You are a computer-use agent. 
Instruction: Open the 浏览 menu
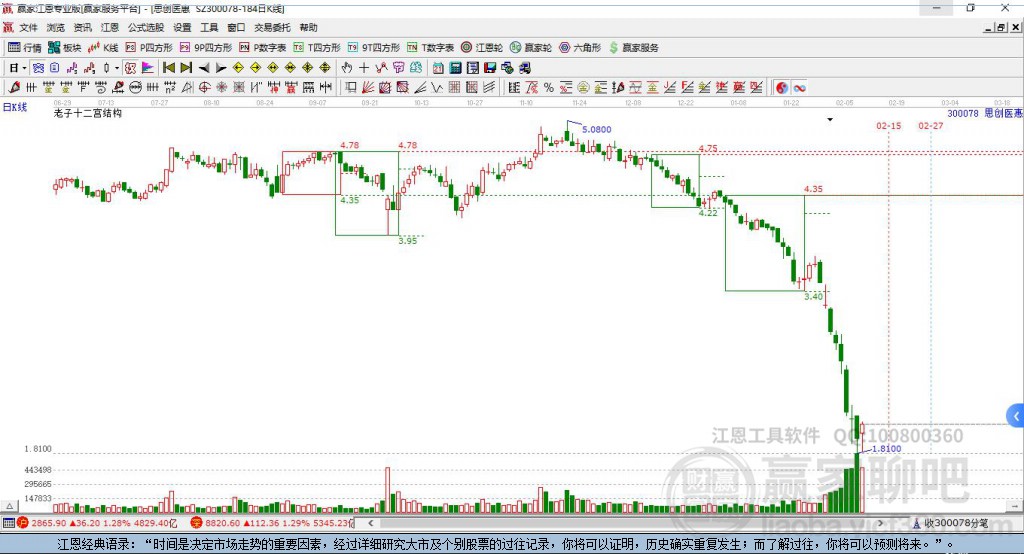pos(56,27)
